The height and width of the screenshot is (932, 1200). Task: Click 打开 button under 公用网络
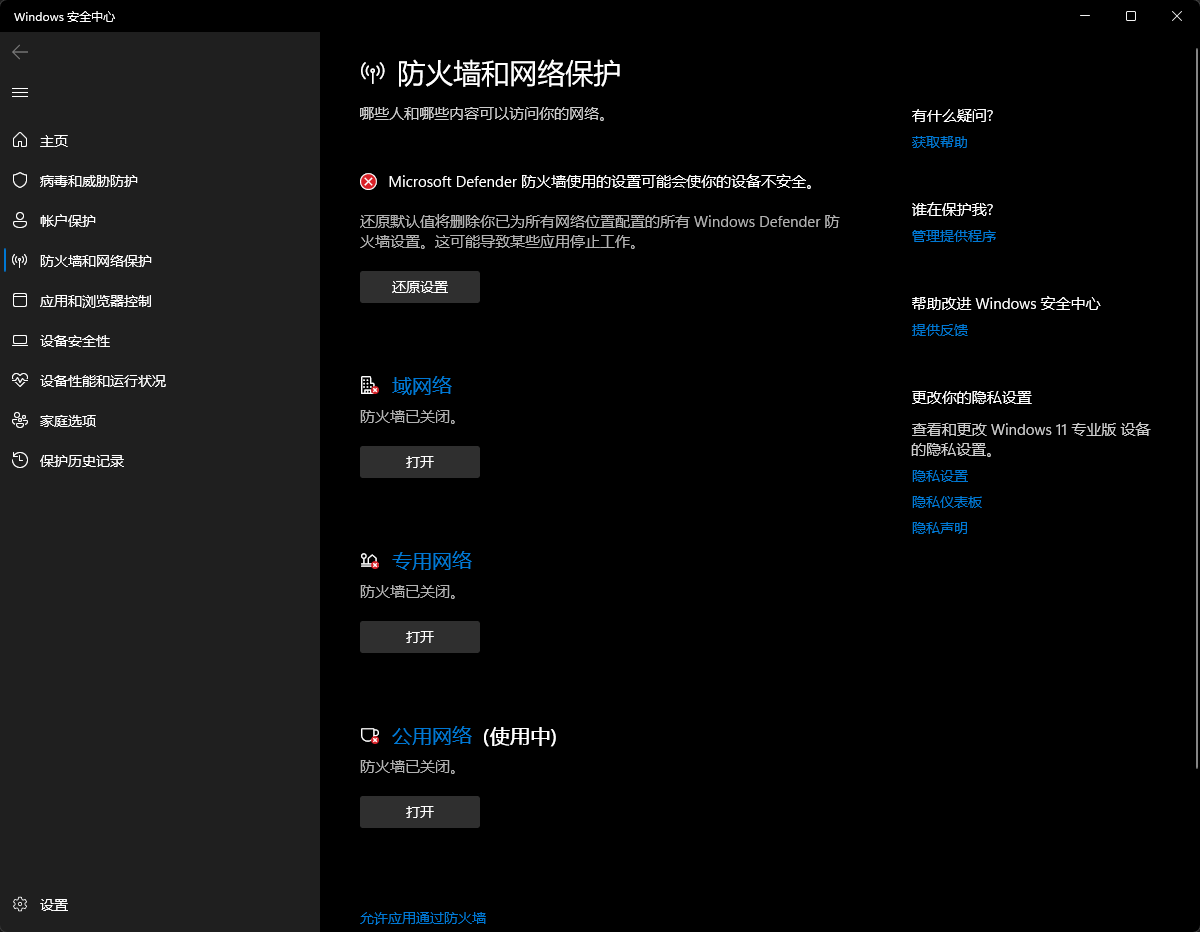point(420,812)
